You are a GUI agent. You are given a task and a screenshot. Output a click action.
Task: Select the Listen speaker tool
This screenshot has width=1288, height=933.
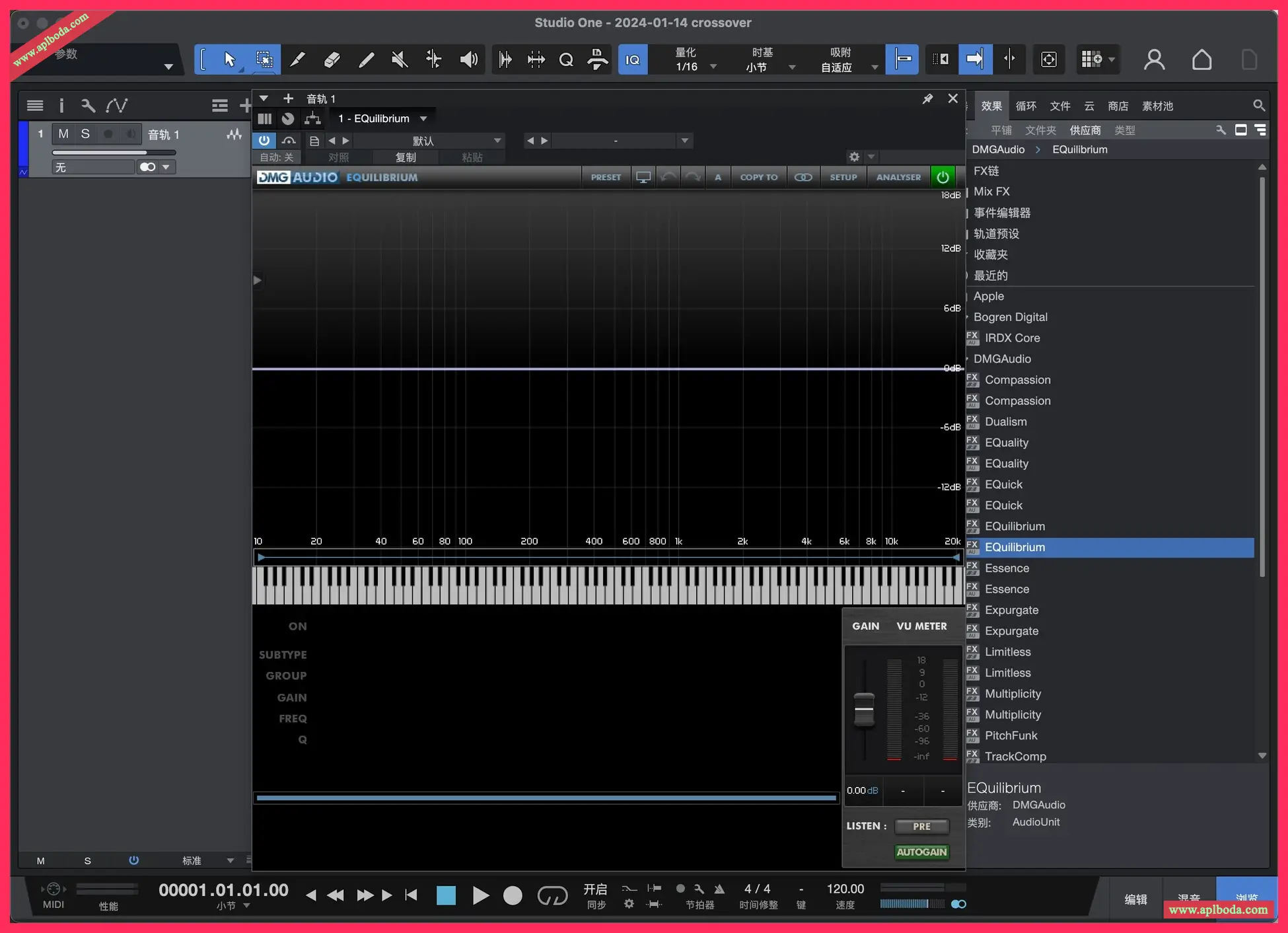click(x=468, y=60)
